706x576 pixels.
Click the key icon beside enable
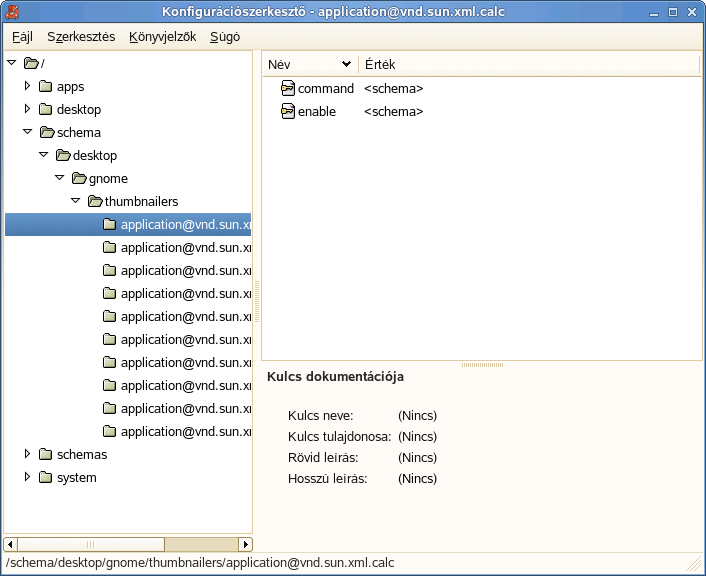point(288,111)
